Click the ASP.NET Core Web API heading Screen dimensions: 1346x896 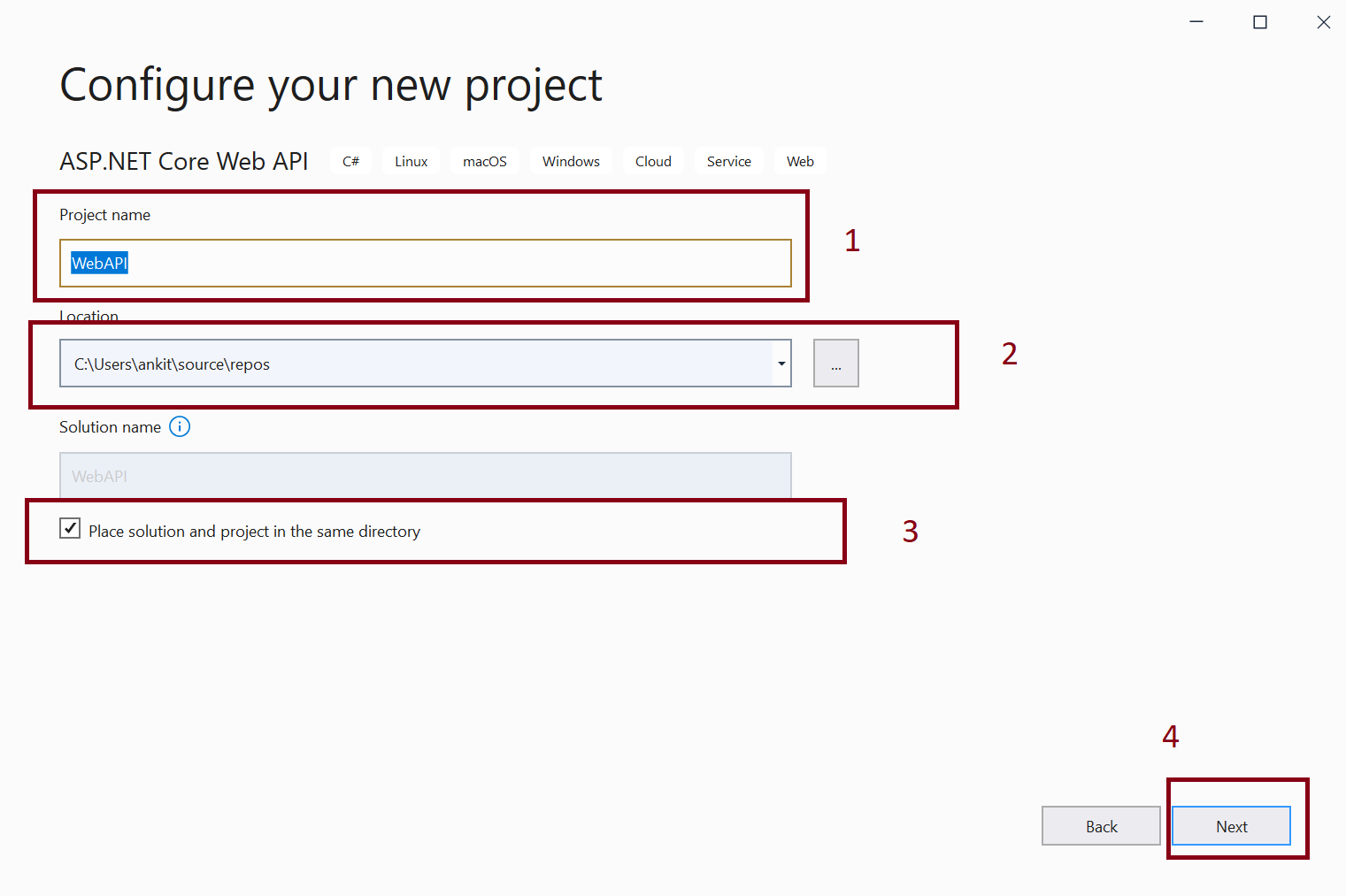pos(184,161)
